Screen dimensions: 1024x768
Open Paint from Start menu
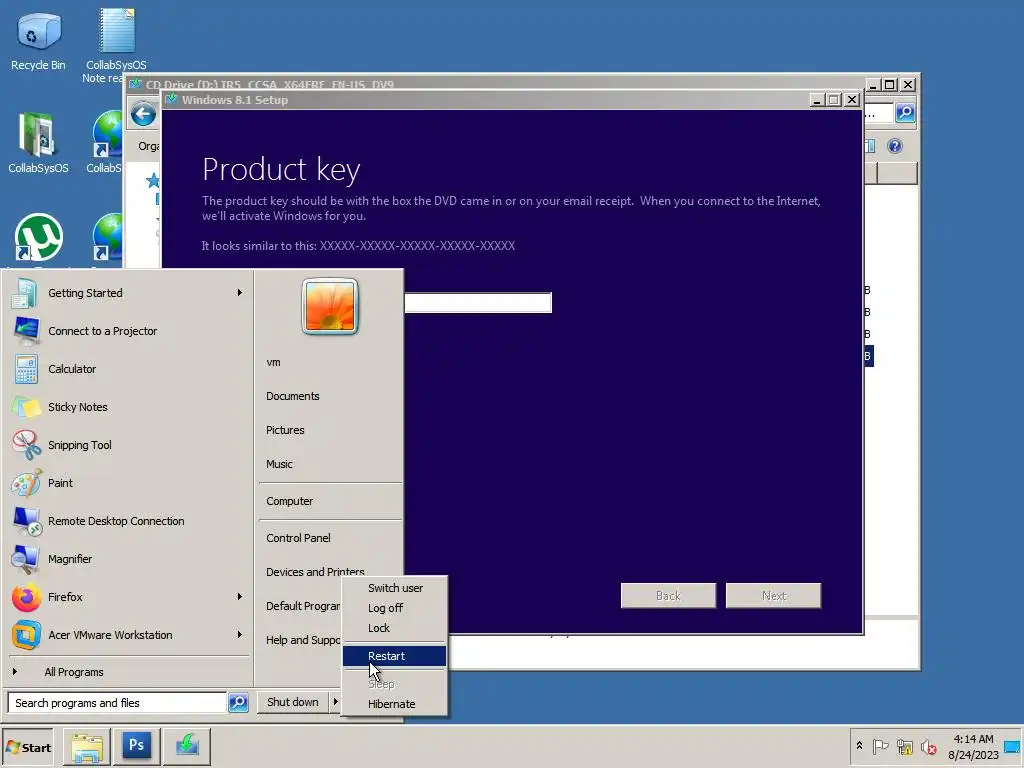pyautogui.click(x=128, y=483)
